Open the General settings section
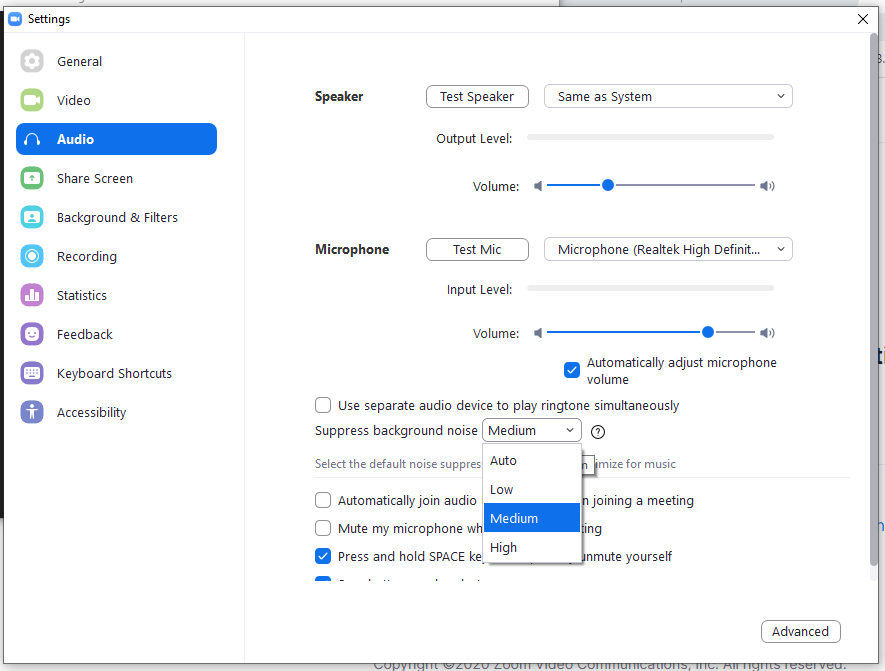 click(x=116, y=61)
